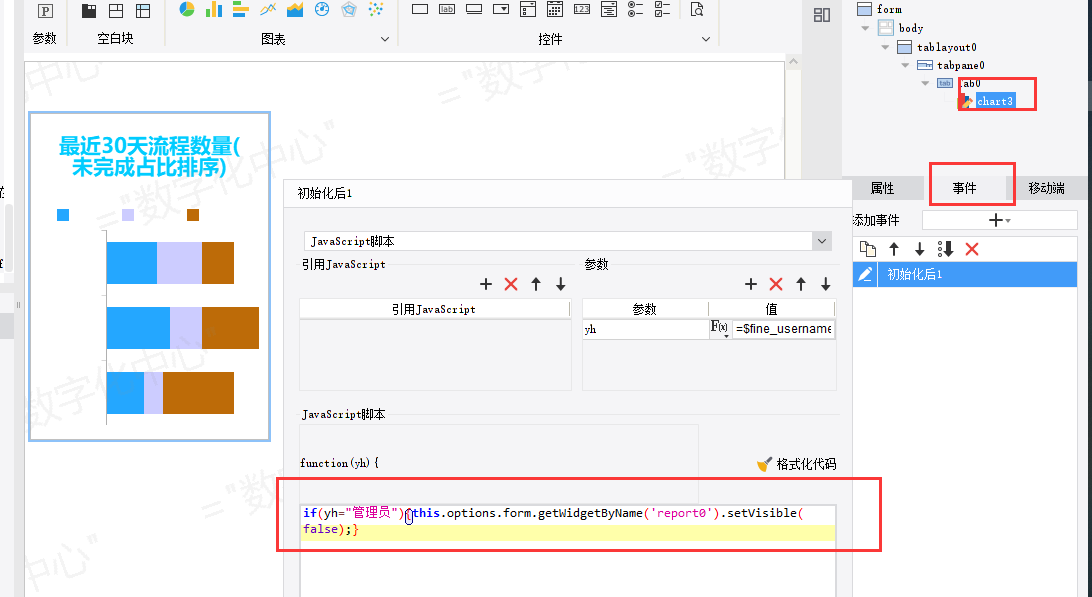Switch to the 移动端 tab

1047,188
